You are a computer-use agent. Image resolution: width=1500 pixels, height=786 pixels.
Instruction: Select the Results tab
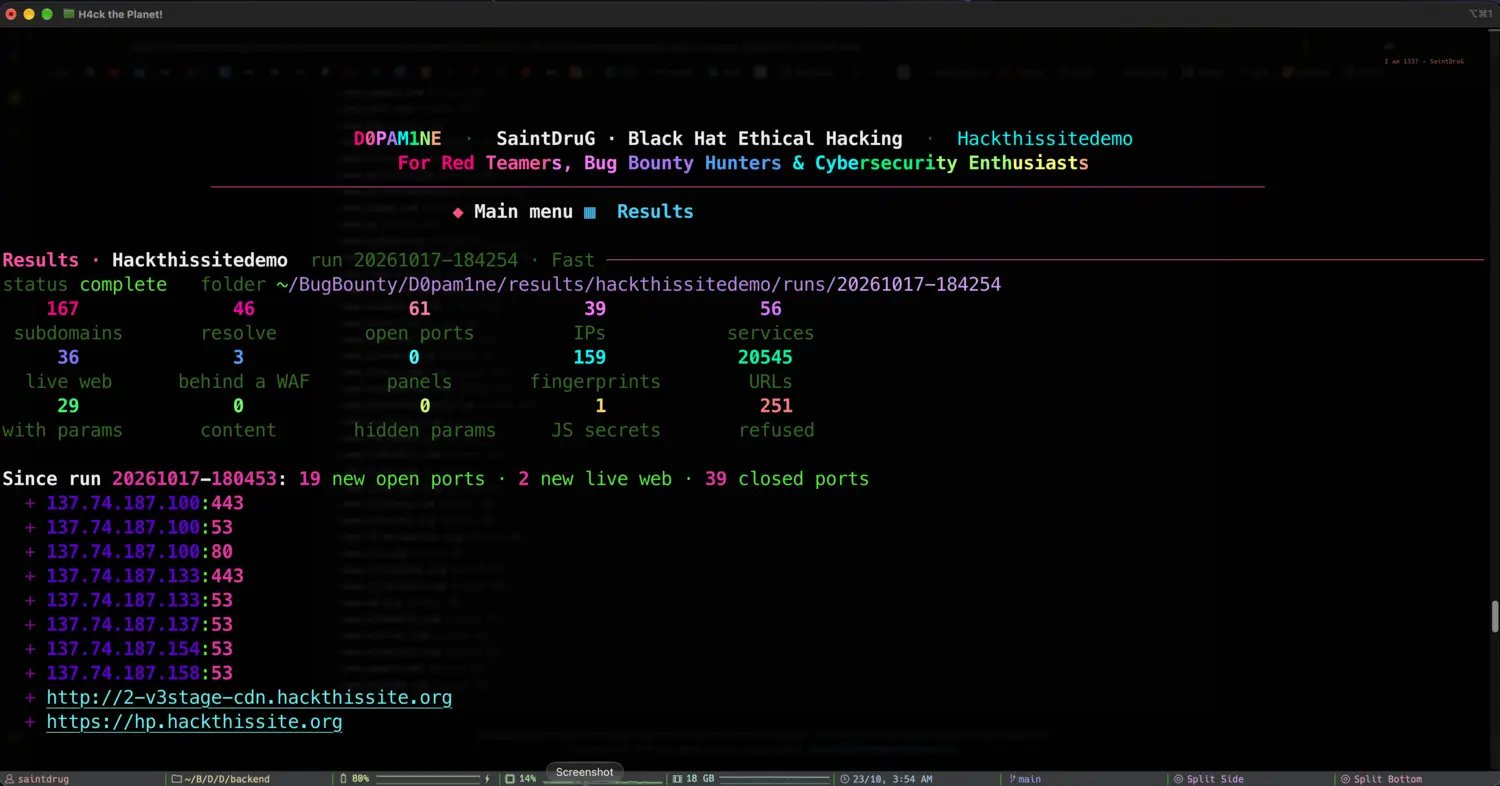(655, 212)
